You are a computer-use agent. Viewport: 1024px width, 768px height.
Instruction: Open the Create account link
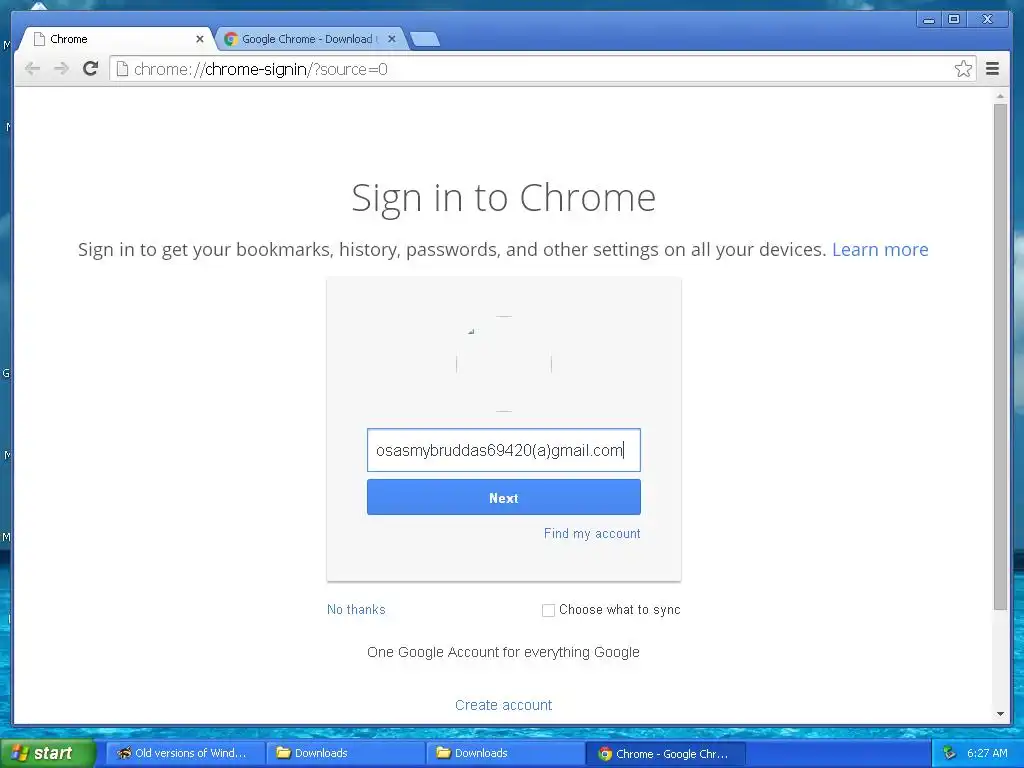[504, 705]
